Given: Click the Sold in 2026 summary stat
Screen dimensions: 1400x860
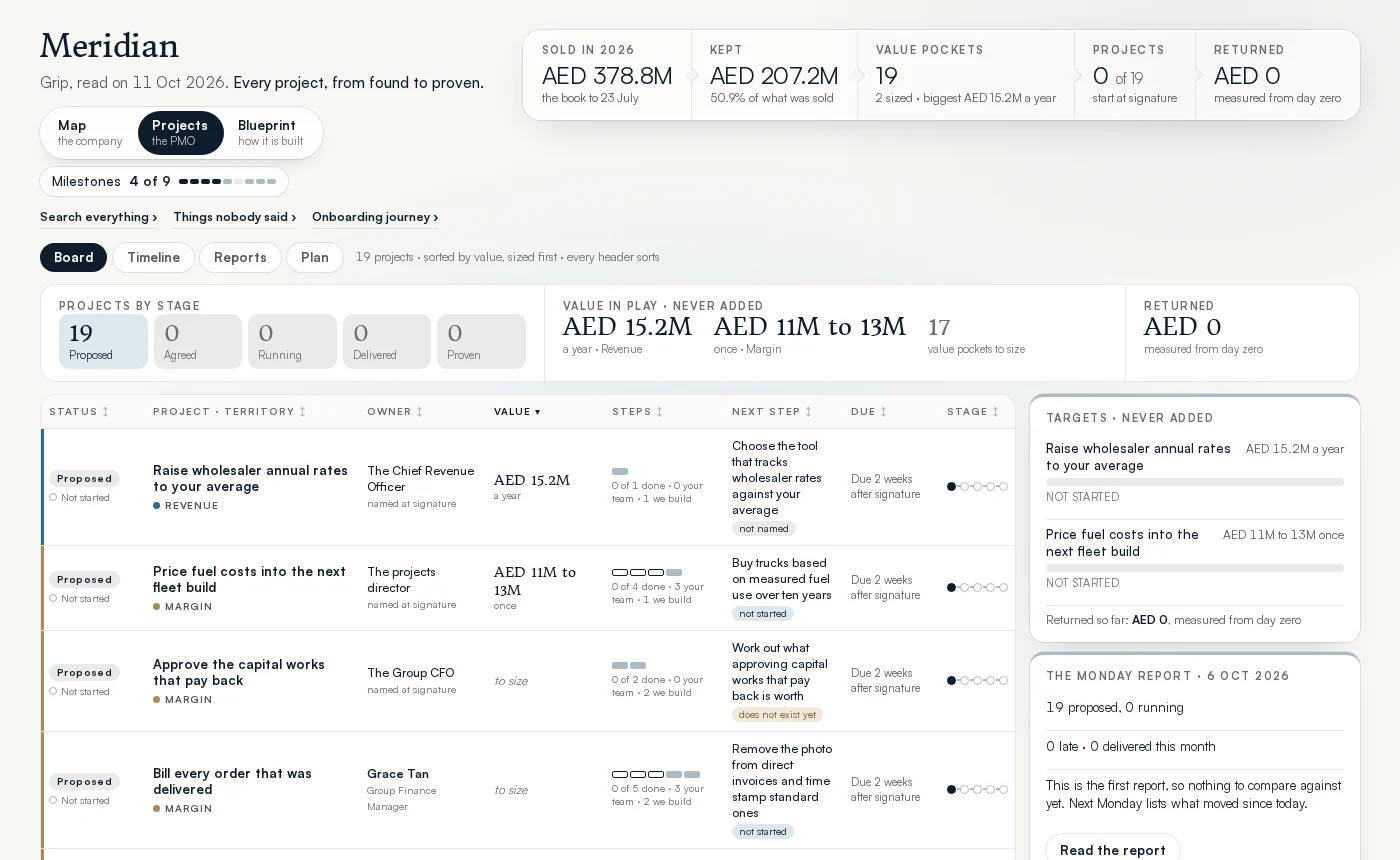Looking at the screenshot, I should click(607, 75).
